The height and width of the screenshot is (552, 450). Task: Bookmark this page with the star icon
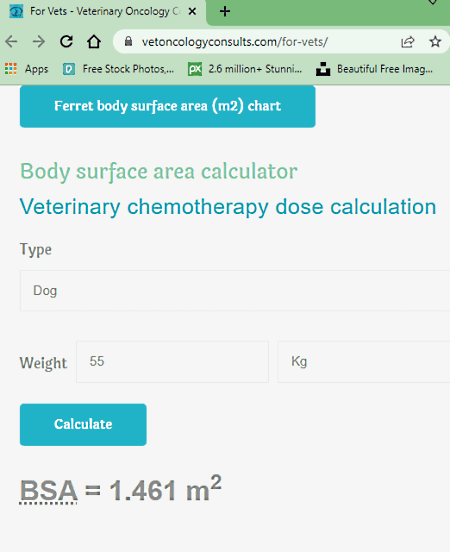435,42
